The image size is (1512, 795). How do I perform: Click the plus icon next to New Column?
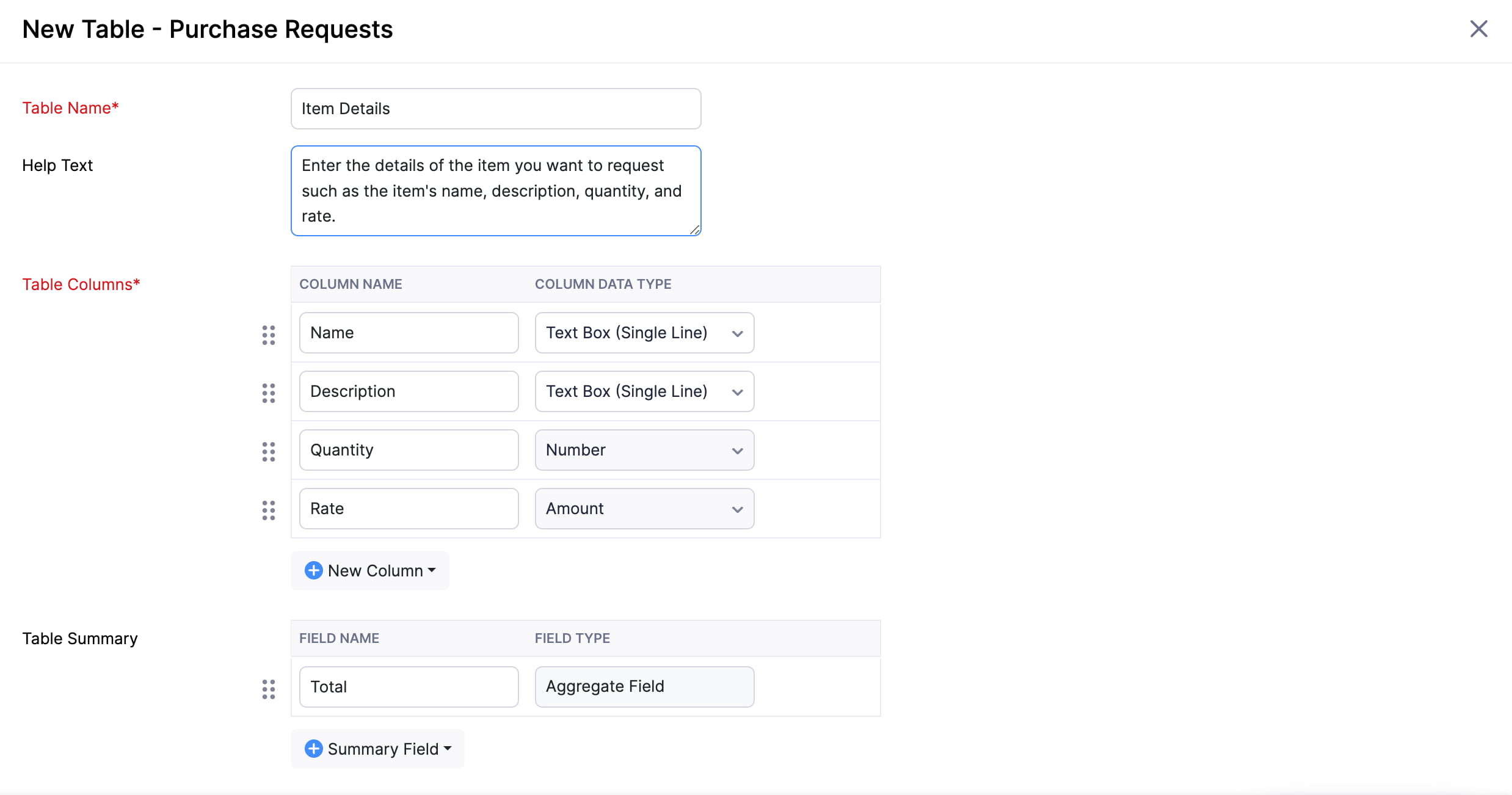tap(314, 570)
